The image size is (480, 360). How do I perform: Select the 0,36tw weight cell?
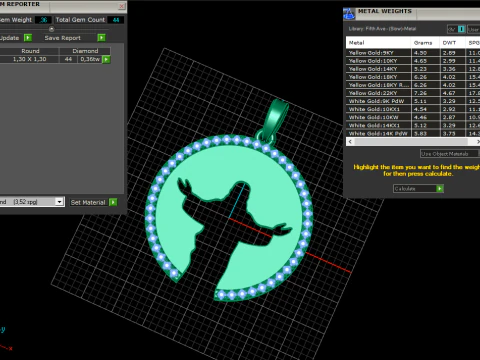(x=90, y=59)
